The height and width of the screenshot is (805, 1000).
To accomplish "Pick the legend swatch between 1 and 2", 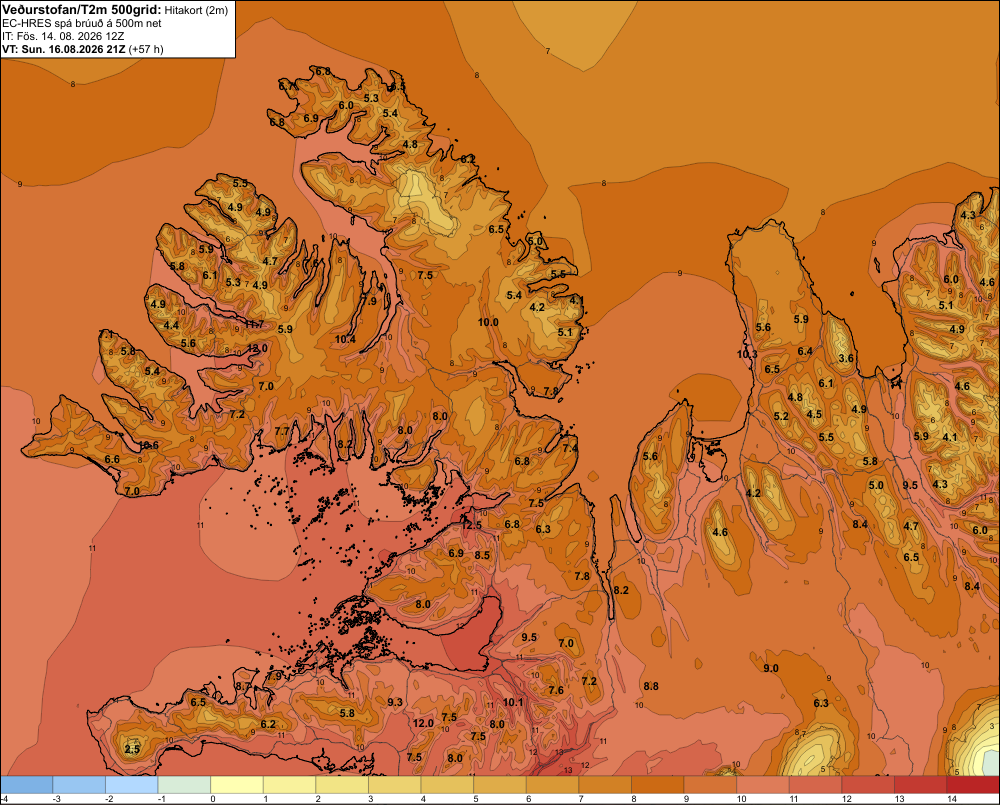I will pyautogui.click(x=290, y=785).
